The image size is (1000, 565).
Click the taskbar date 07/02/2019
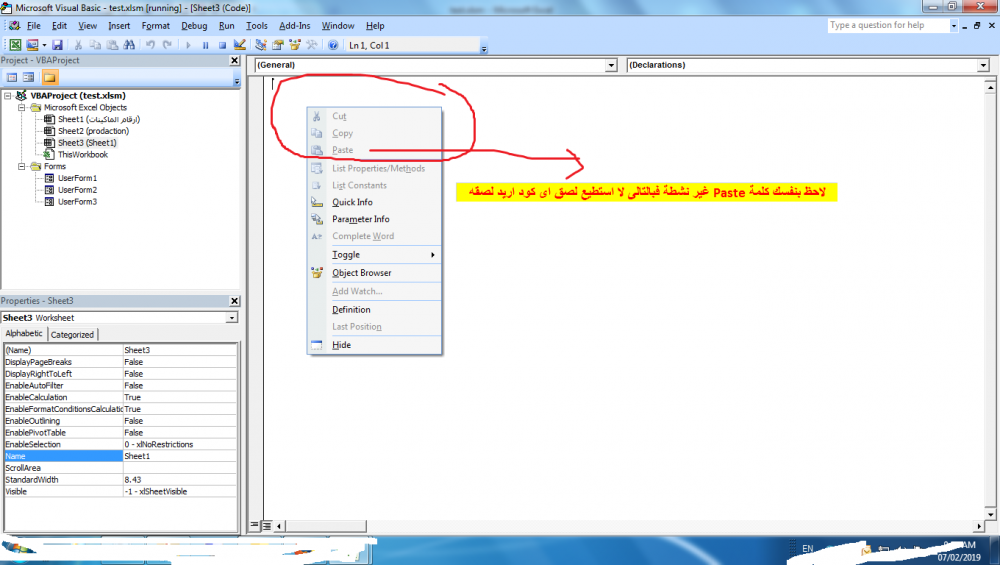959,557
